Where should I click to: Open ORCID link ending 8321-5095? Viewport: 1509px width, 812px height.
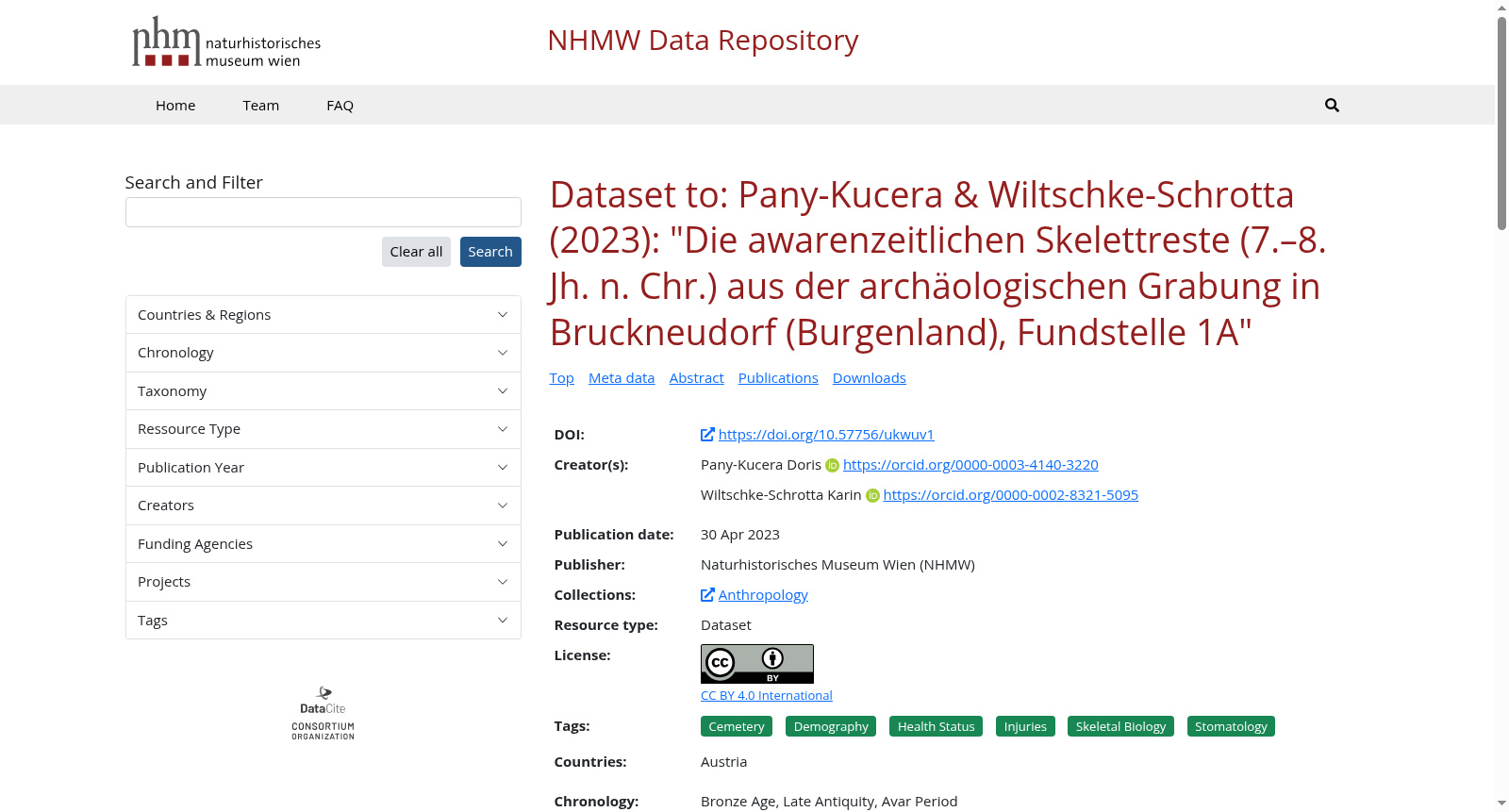[1011, 495]
